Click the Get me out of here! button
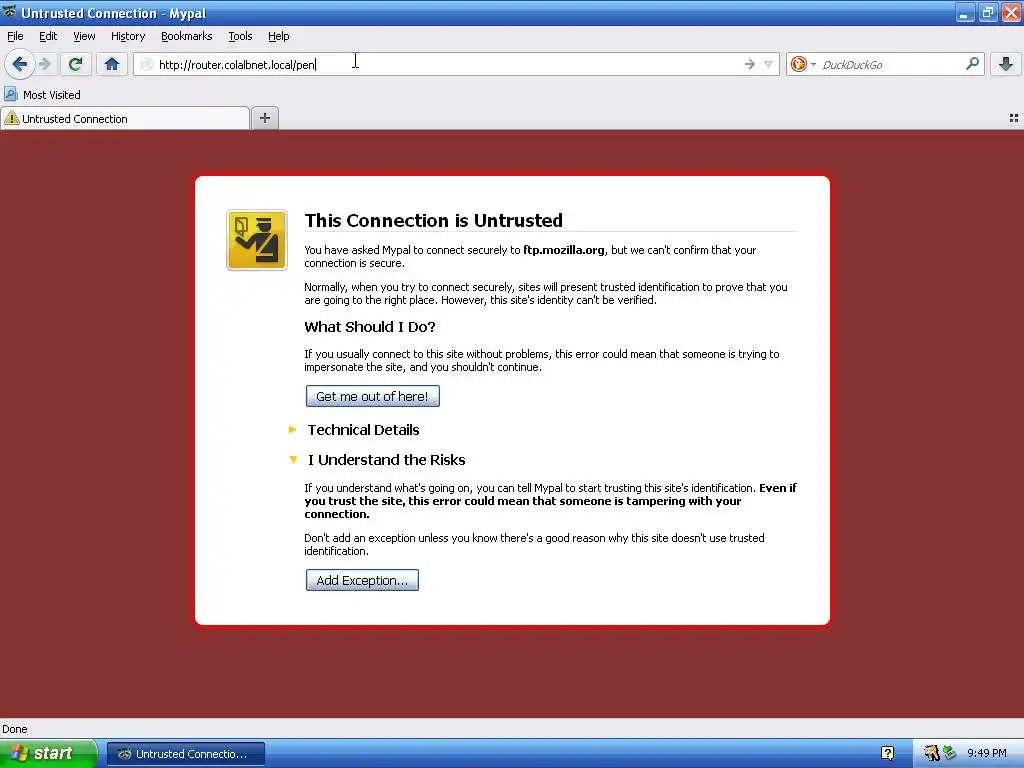 372,396
